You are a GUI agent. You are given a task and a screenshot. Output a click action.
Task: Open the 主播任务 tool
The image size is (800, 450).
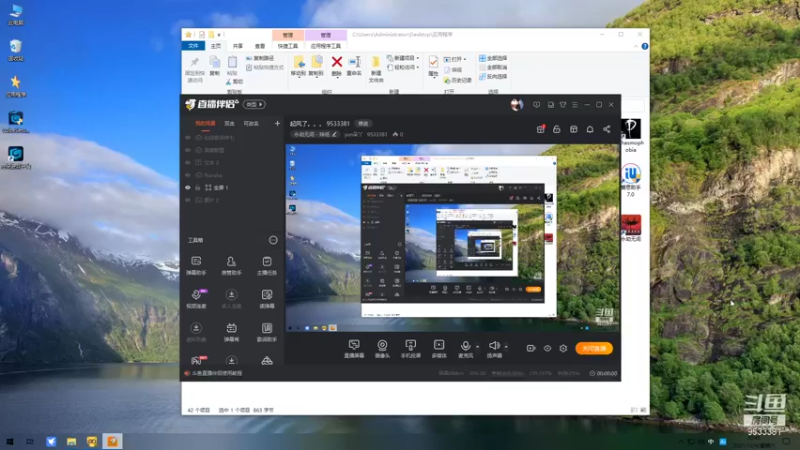(x=267, y=266)
